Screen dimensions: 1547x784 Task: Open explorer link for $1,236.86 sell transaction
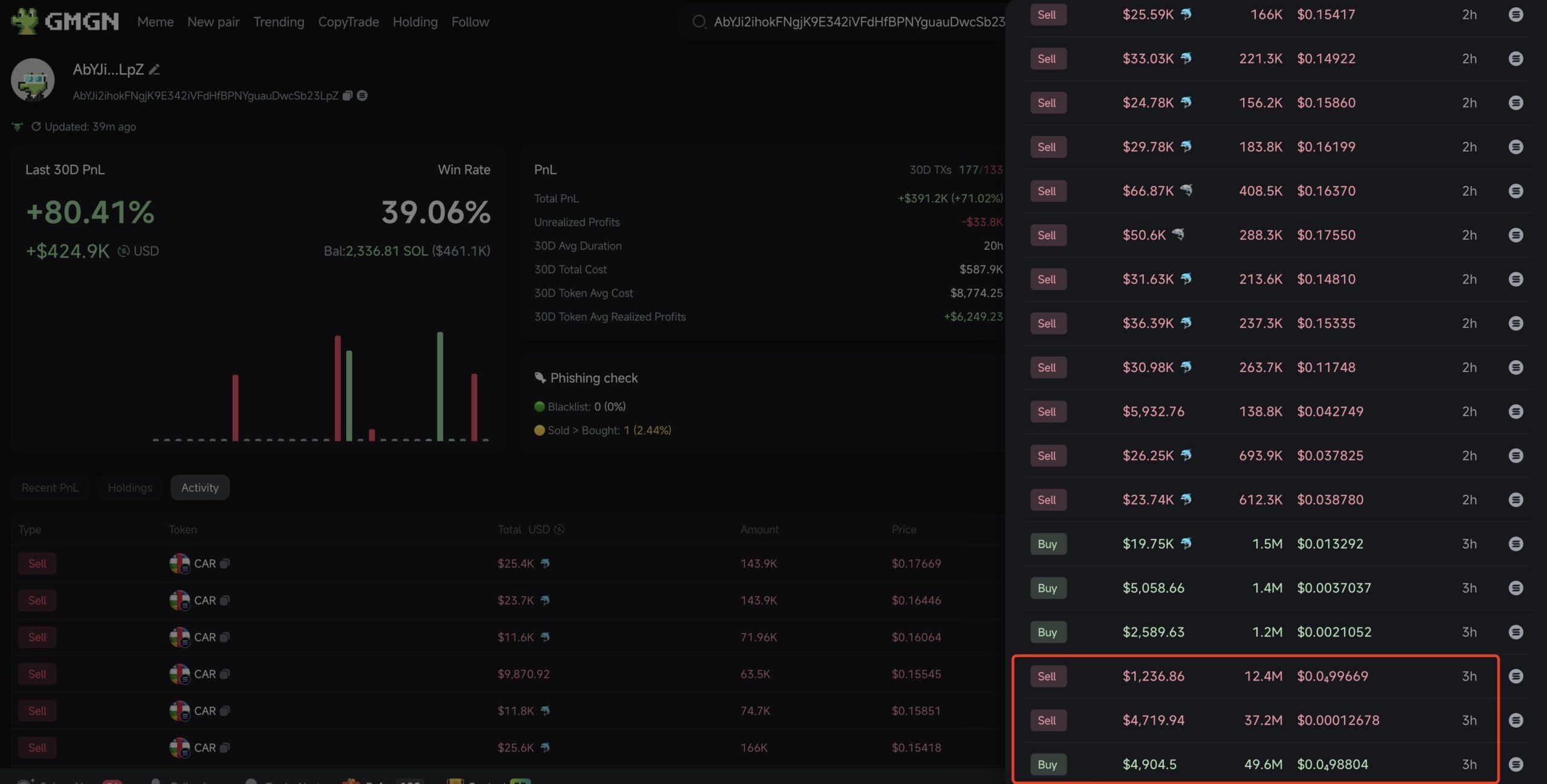click(x=1515, y=676)
